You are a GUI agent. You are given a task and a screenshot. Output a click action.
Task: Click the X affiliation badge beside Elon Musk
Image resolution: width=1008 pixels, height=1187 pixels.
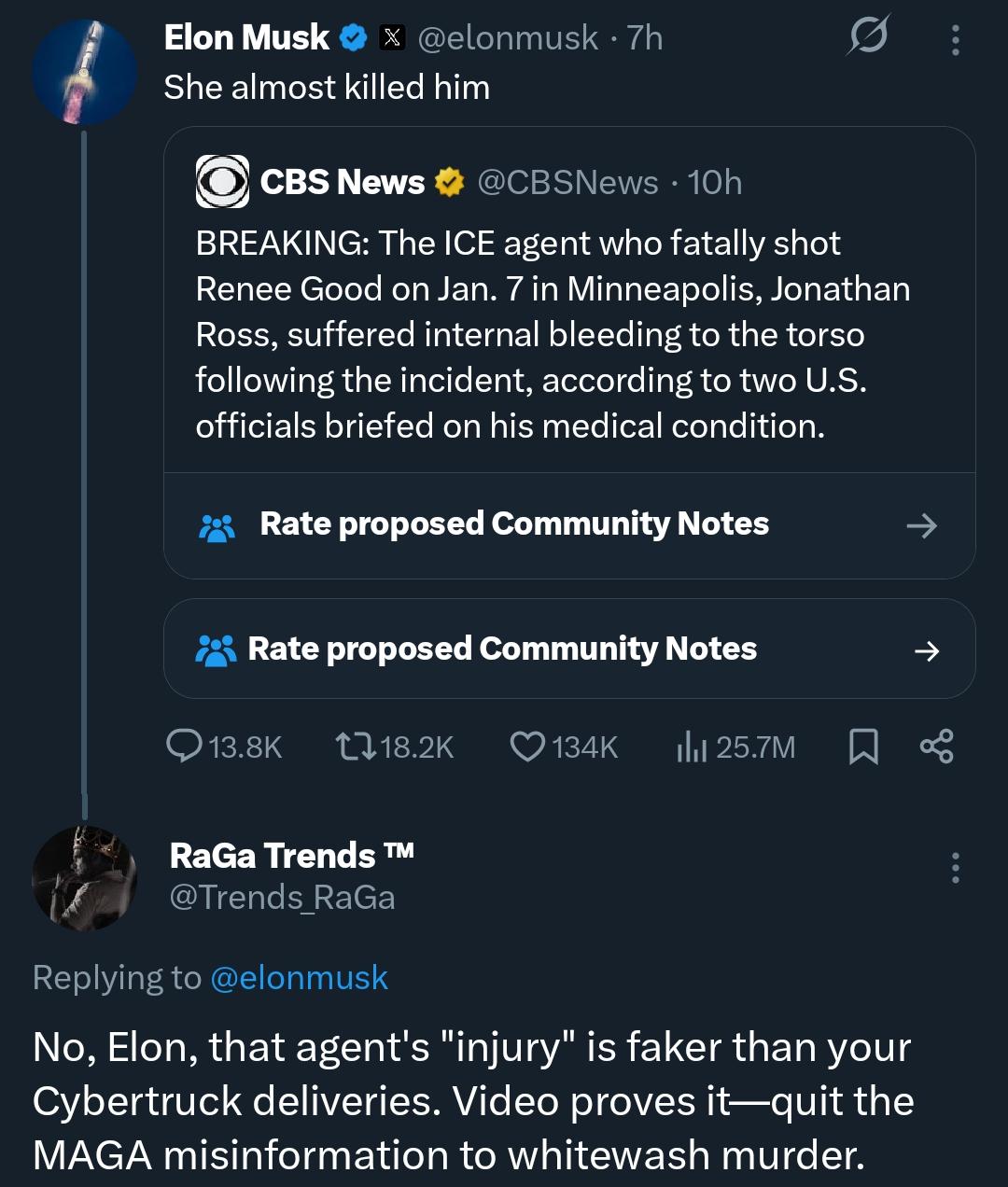(392, 37)
